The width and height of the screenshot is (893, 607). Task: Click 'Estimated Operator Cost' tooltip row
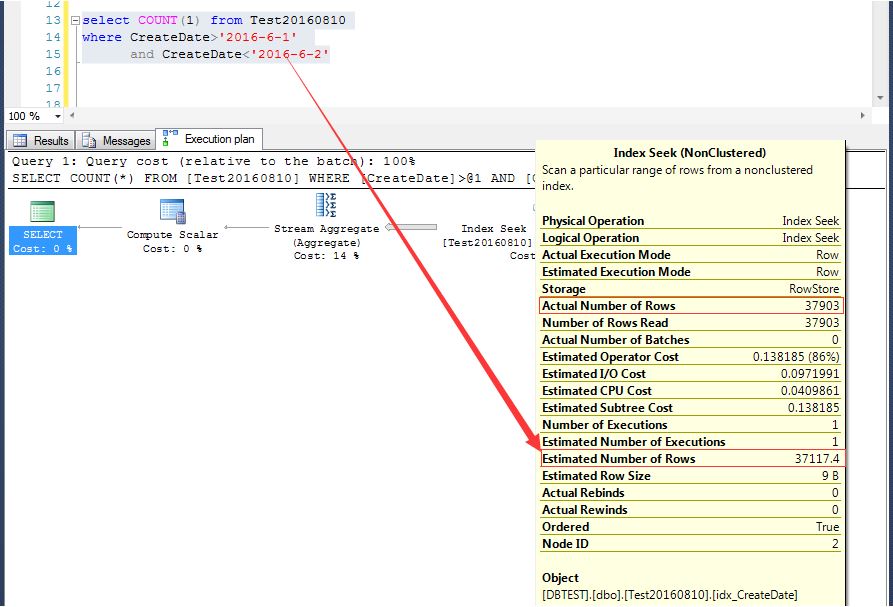(x=690, y=357)
